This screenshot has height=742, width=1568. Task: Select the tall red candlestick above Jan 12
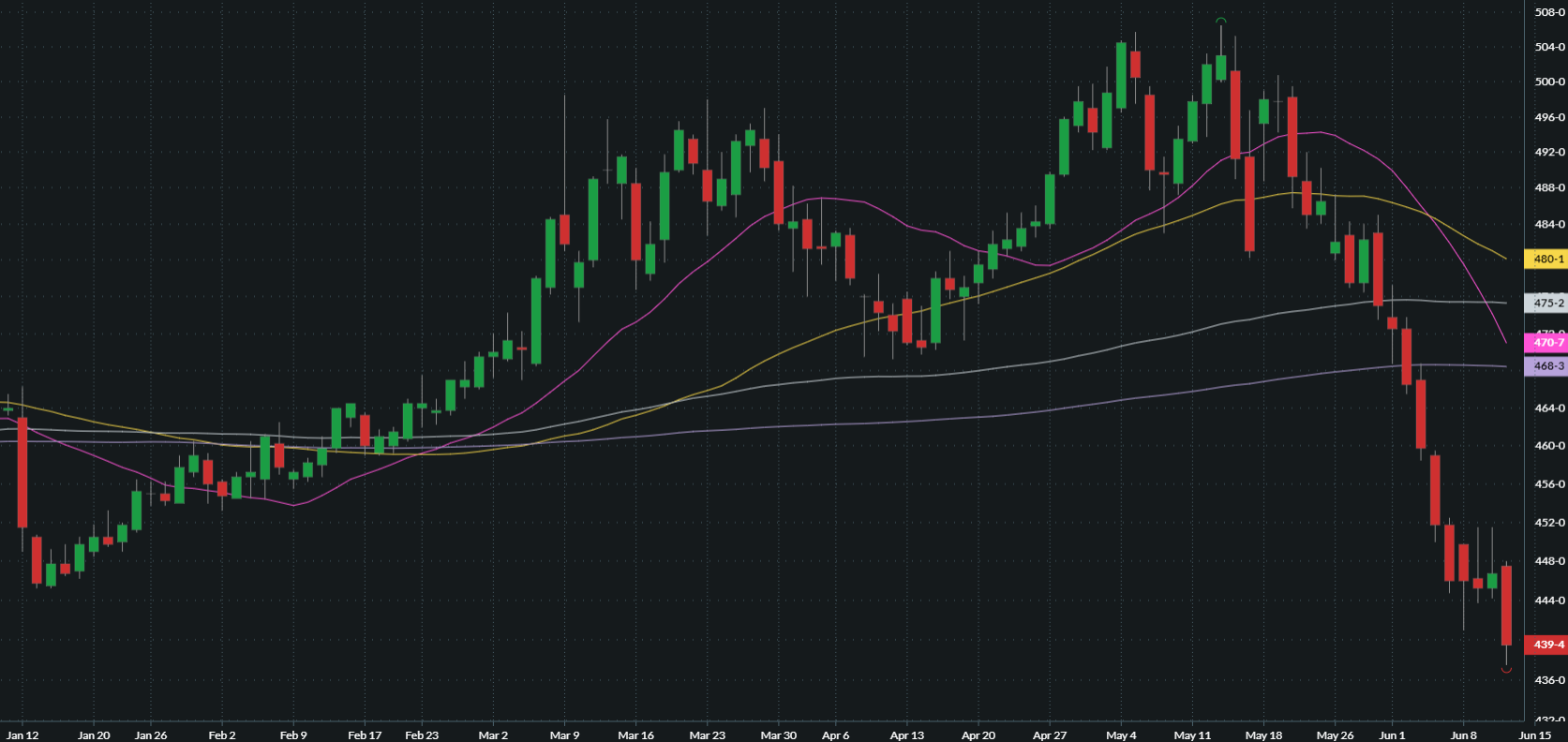[22, 472]
